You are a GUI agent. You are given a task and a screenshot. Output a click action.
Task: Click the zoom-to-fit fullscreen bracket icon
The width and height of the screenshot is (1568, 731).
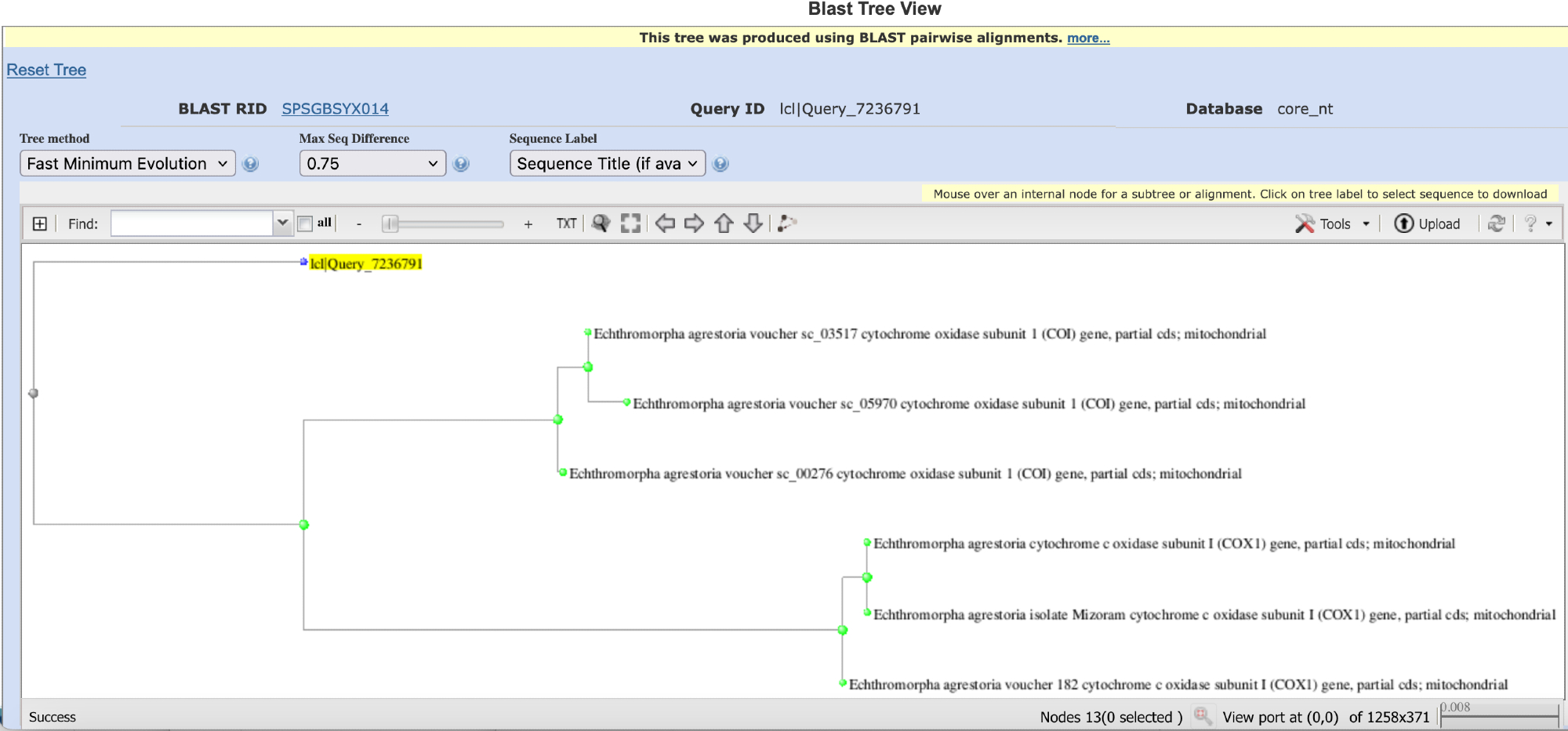click(x=630, y=224)
